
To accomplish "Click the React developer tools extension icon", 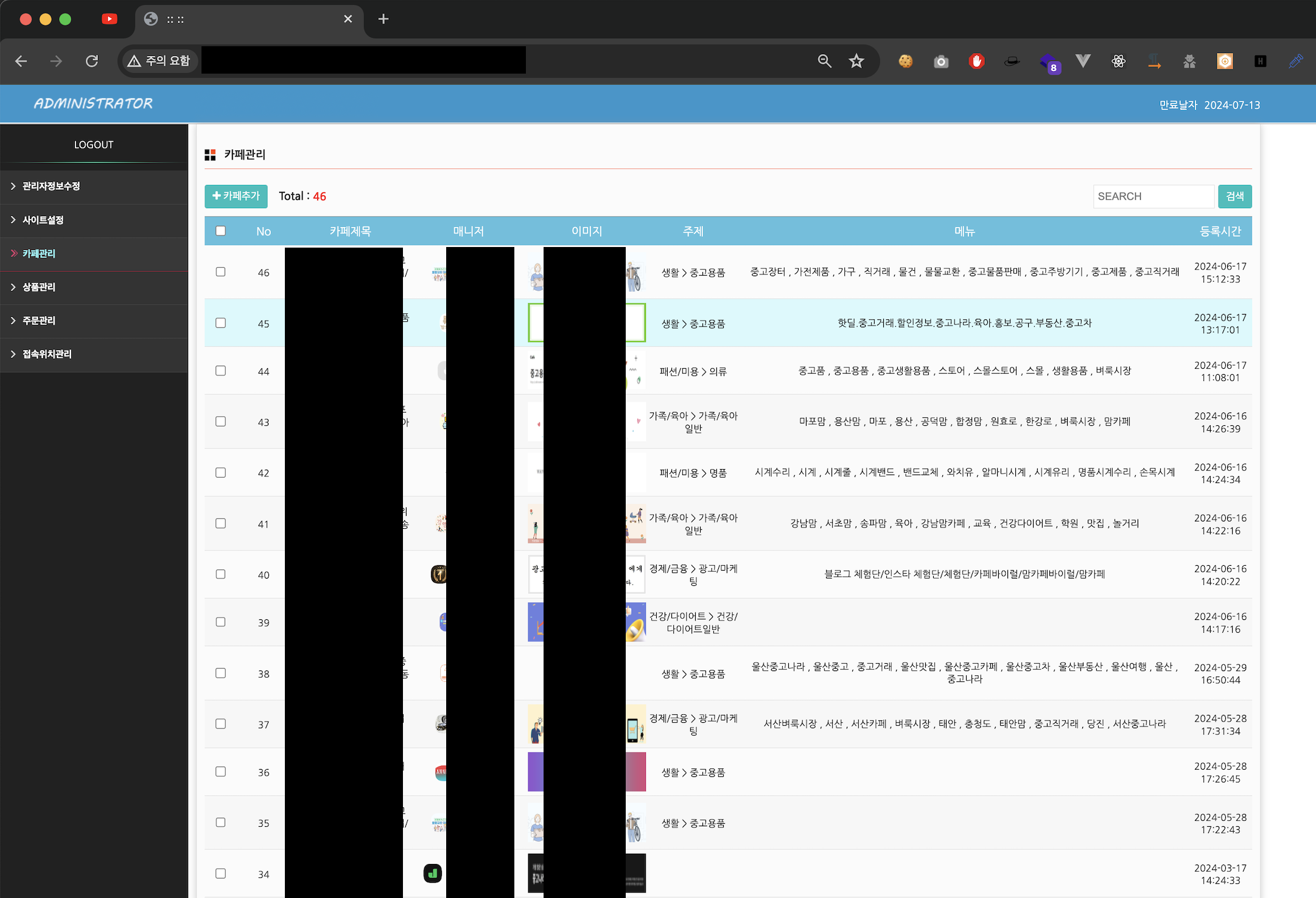I will (x=1118, y=61).
